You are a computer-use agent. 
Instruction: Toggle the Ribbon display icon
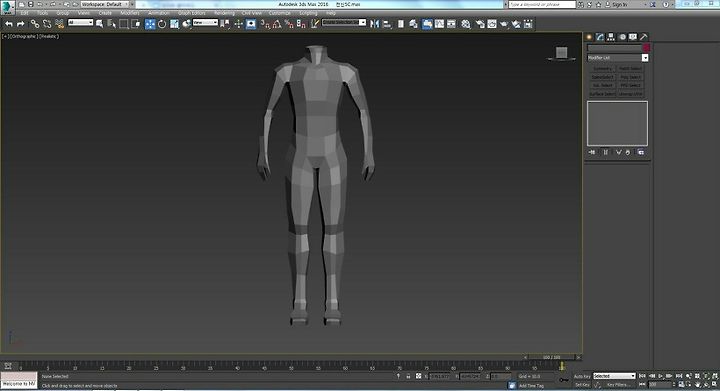pos(427,24)
